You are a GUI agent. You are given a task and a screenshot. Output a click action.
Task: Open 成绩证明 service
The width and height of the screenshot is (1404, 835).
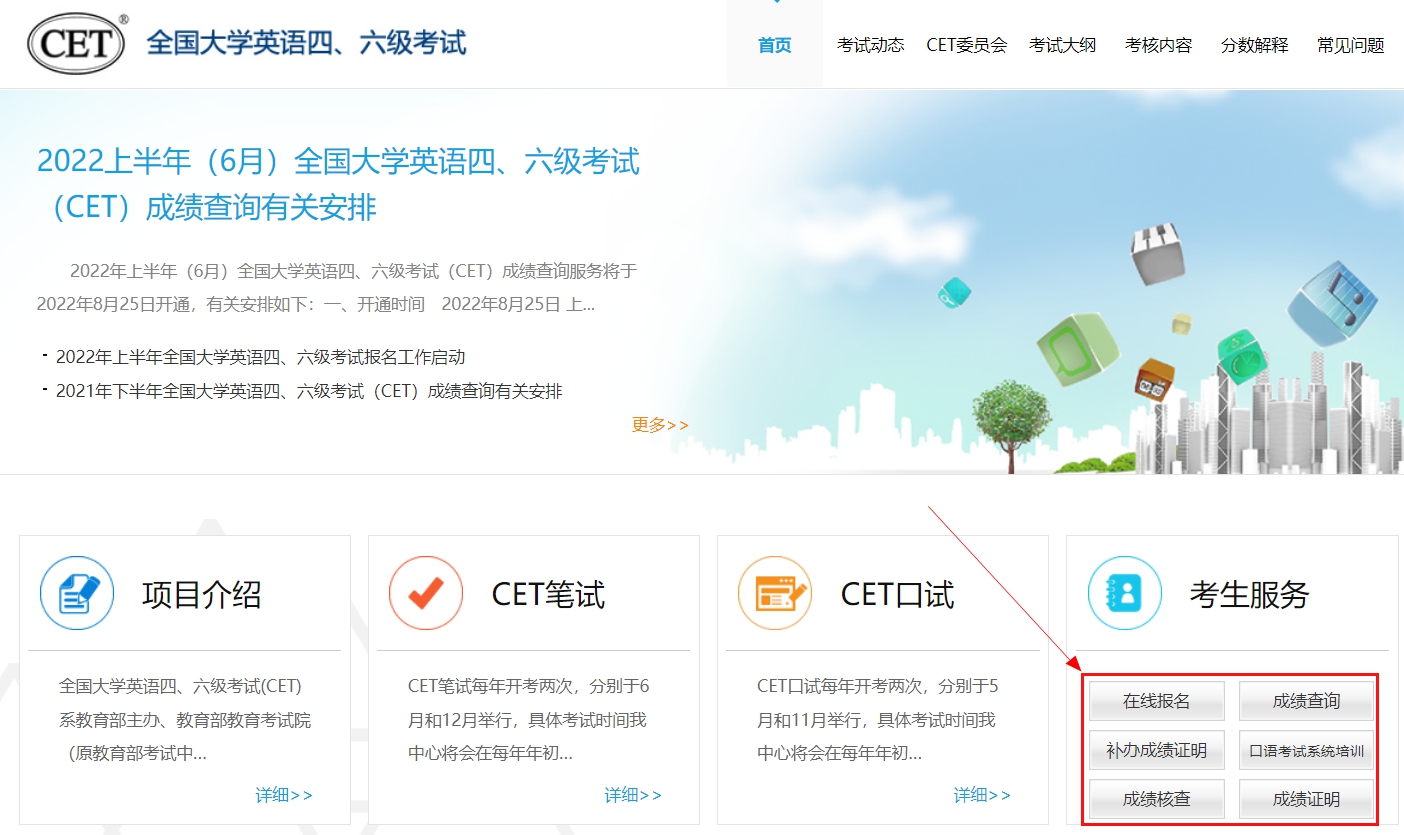1307,799
